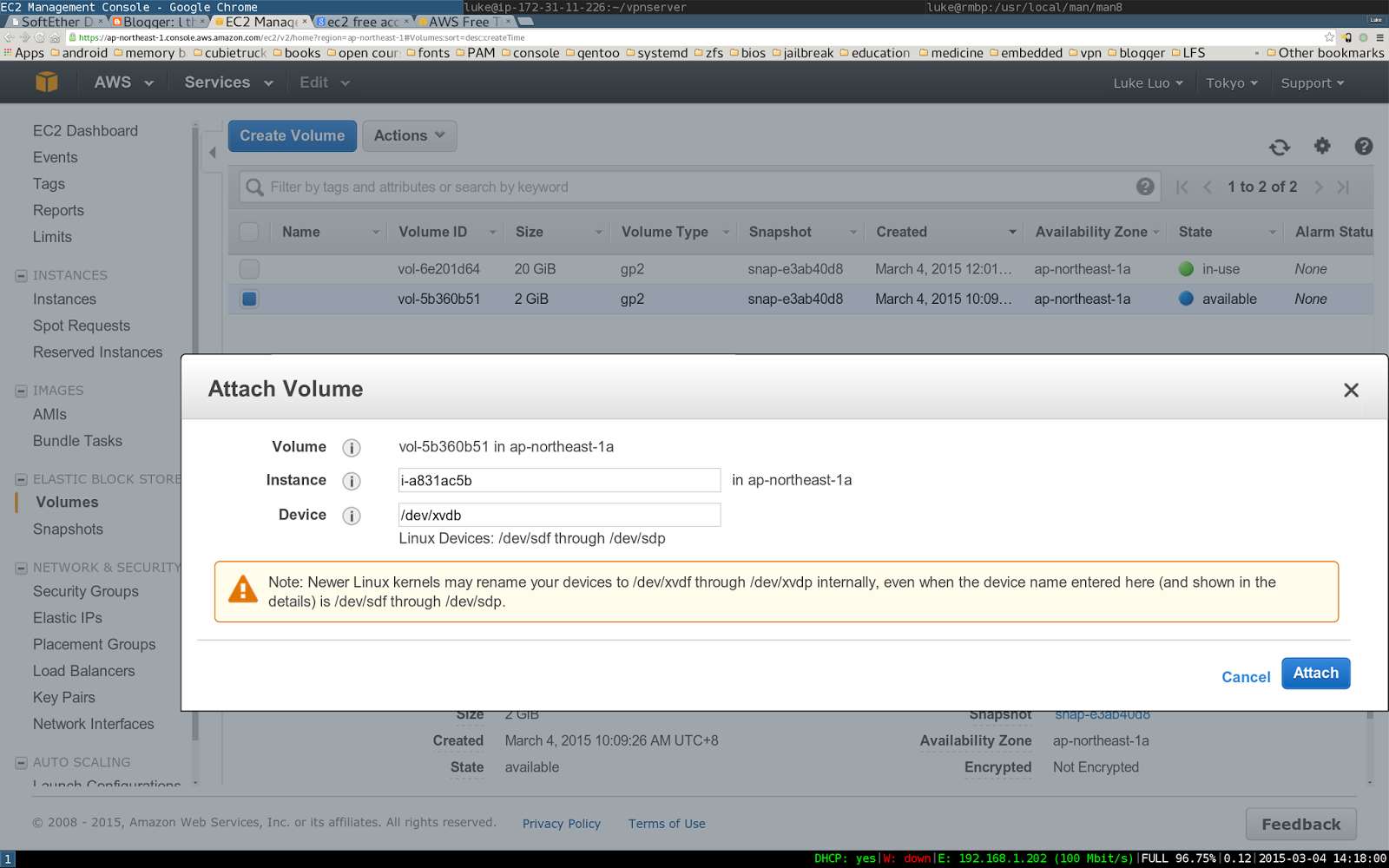Open Security Groups in the sidebar
The image size is (1389, 868).
pyautogui.click(x=86, y=592)
